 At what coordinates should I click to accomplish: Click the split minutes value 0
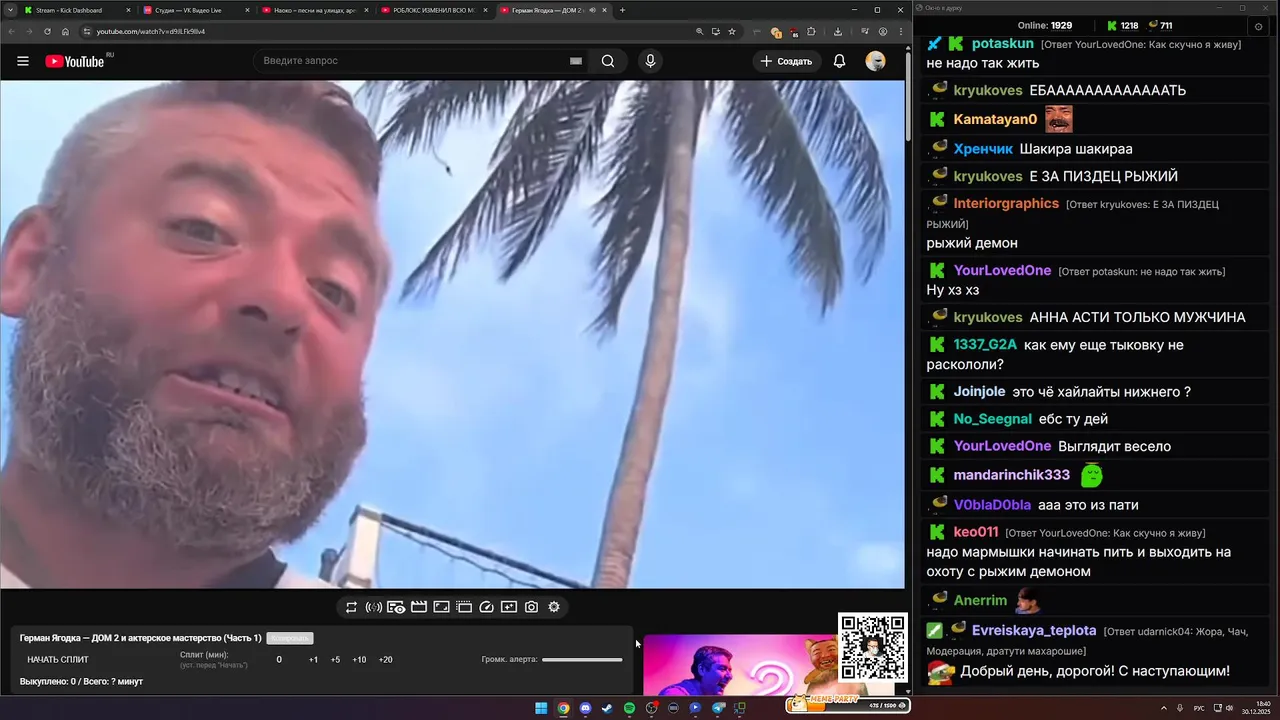[x=279, y=659]
